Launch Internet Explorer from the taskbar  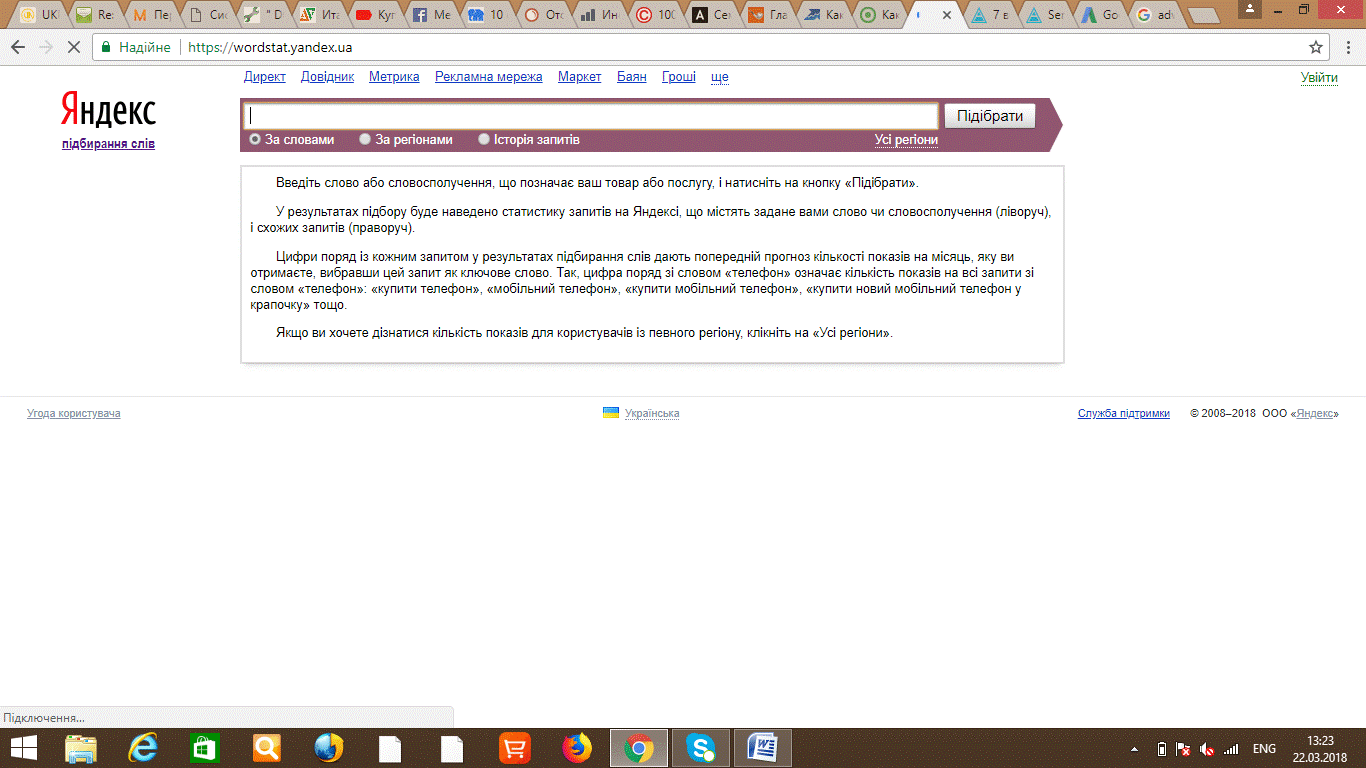pyautogui.click(x=144, y=748)
